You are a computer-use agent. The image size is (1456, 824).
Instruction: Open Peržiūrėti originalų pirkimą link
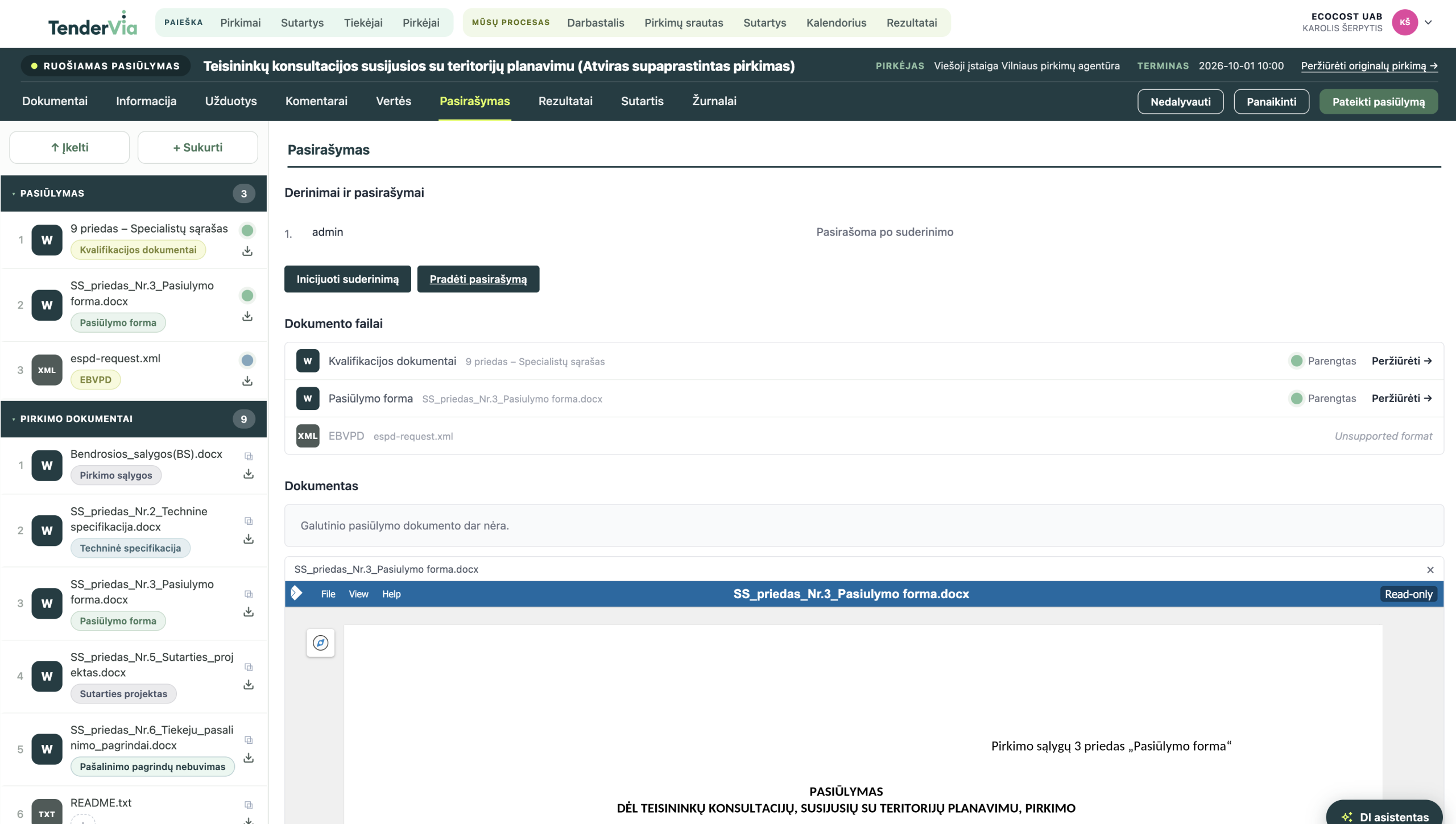pos(1370,66)
